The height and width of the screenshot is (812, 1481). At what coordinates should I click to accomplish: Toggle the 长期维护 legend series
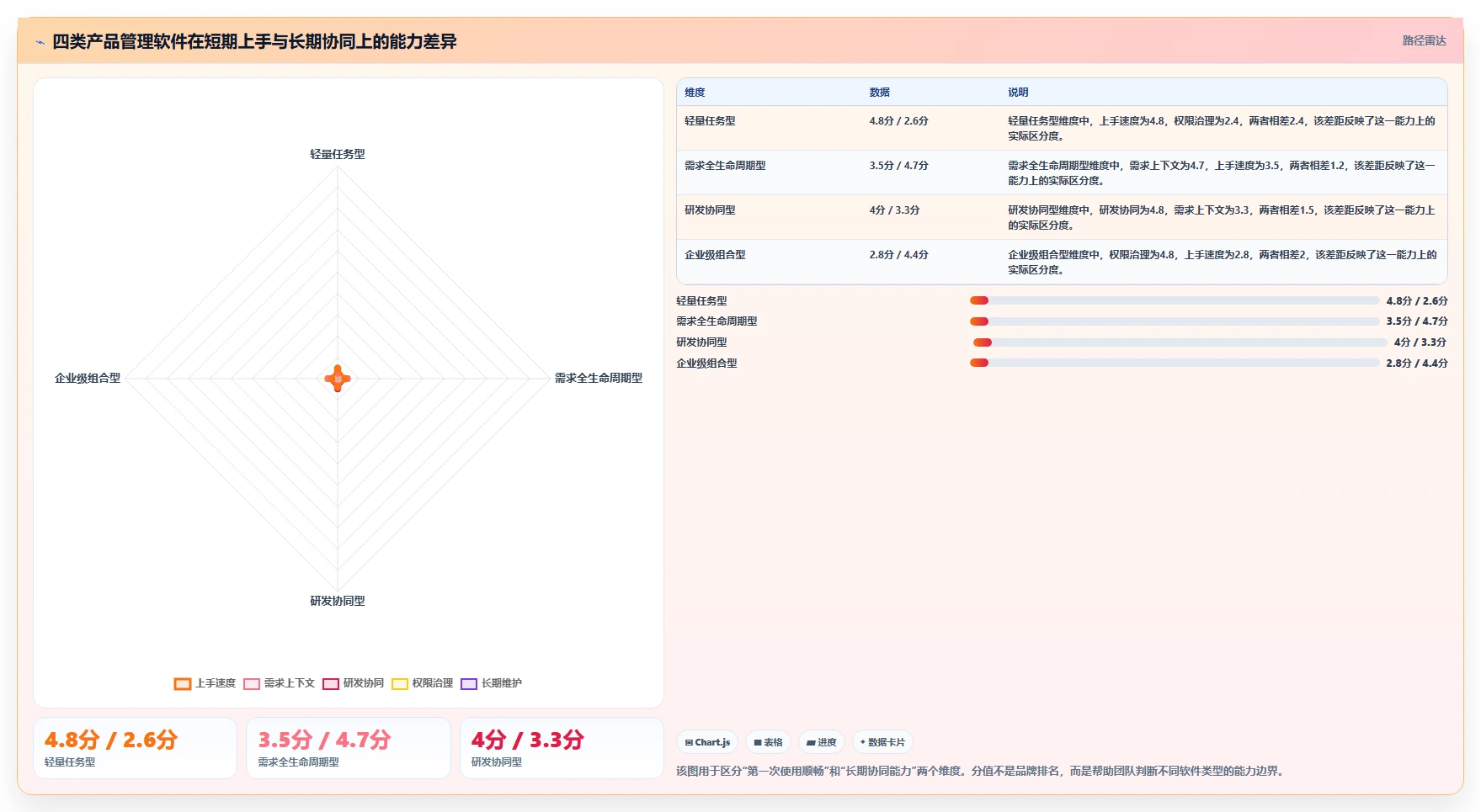[x=491, y=683]
